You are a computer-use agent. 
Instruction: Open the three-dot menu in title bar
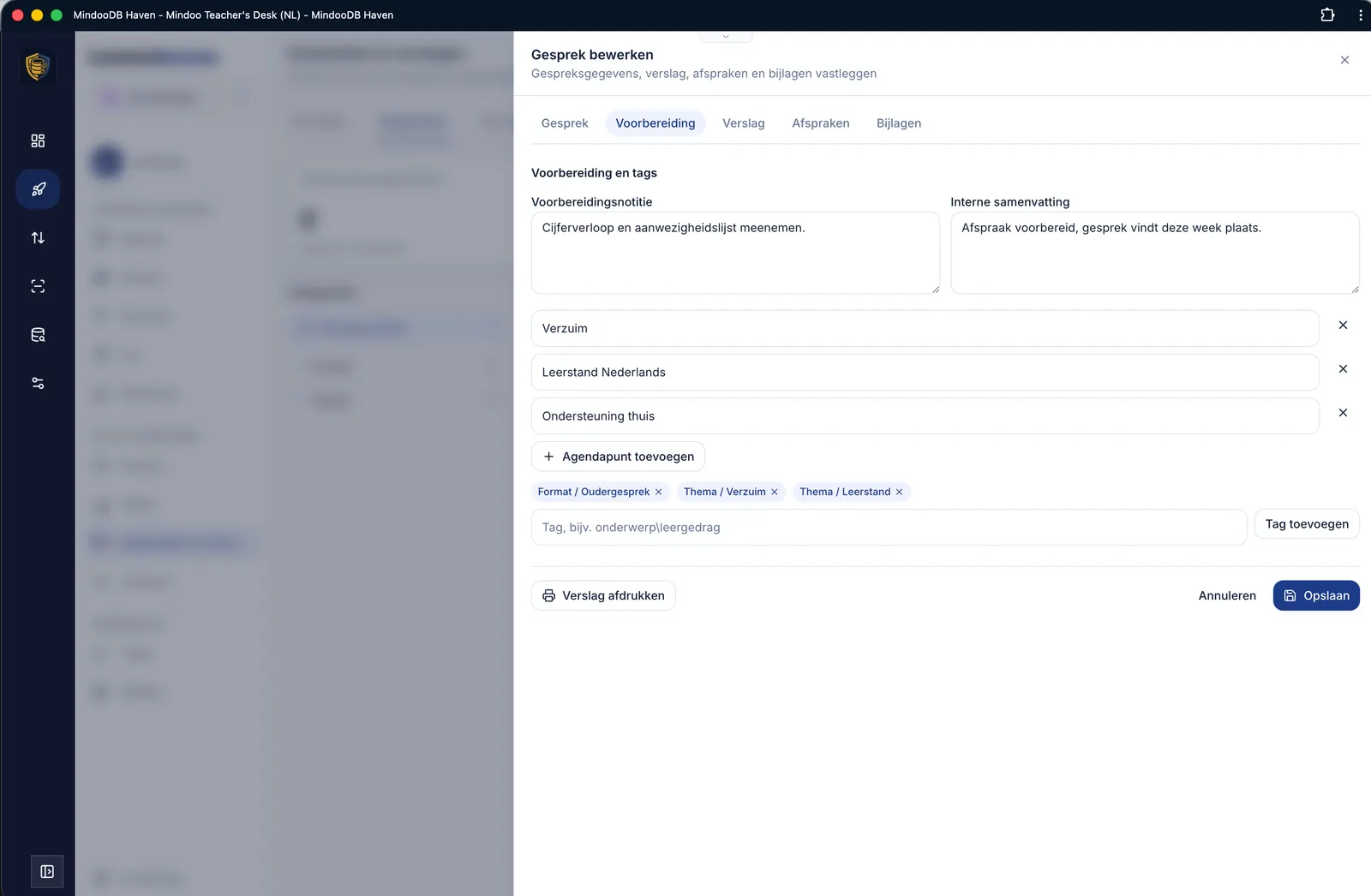click(1361, 15)
